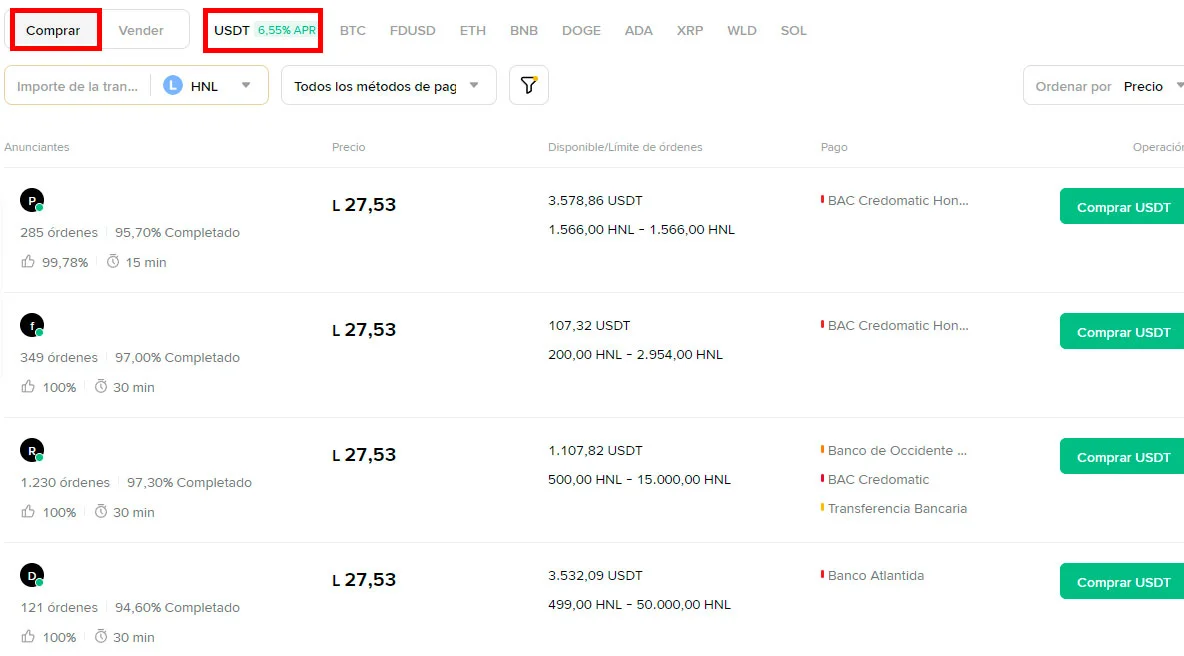Open advertiser P avatar
This screenshot has height=656, width=1184.
(x=32, y=200)
